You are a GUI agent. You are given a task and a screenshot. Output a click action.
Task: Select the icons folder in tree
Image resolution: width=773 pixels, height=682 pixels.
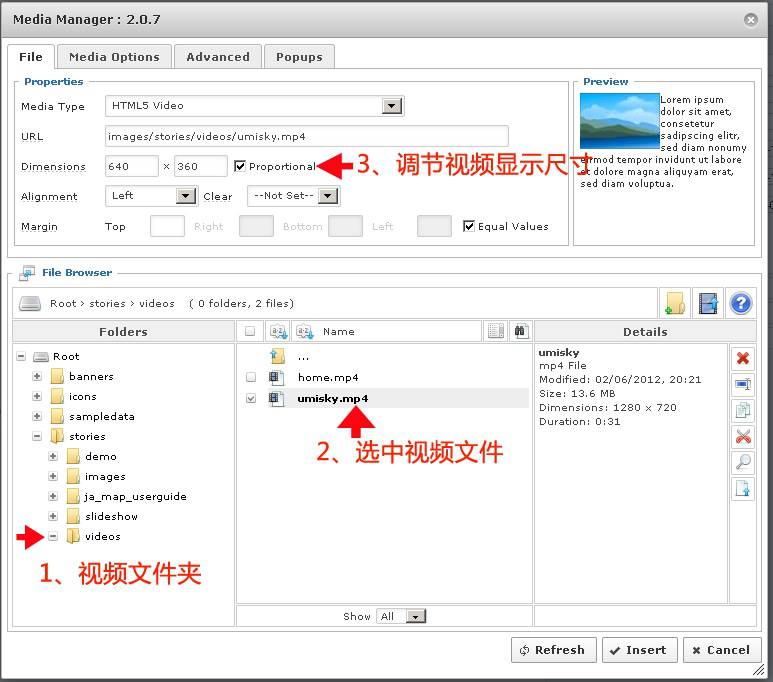(83, 396)
